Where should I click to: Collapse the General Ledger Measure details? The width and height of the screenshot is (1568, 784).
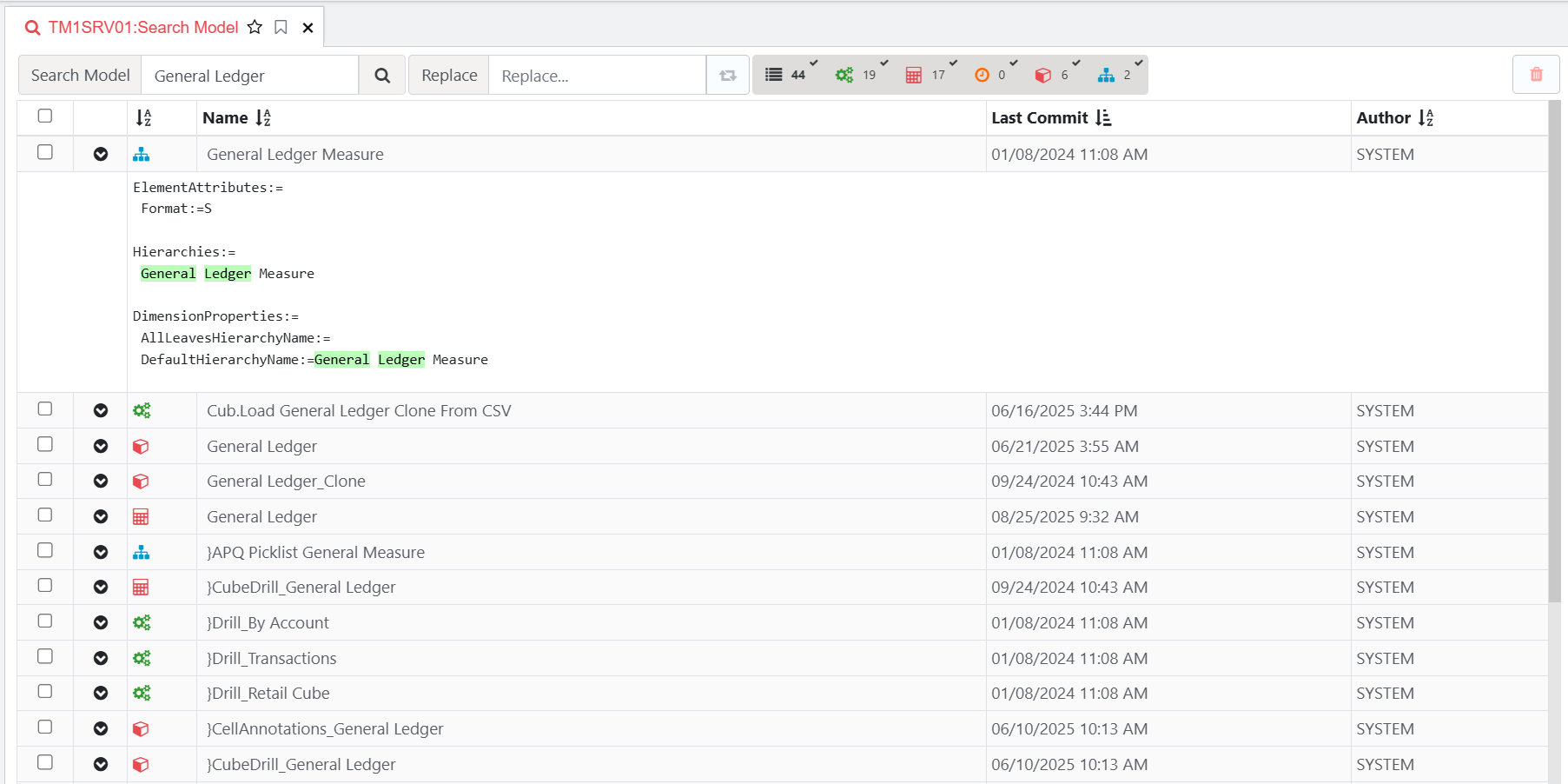coord(101,154)
